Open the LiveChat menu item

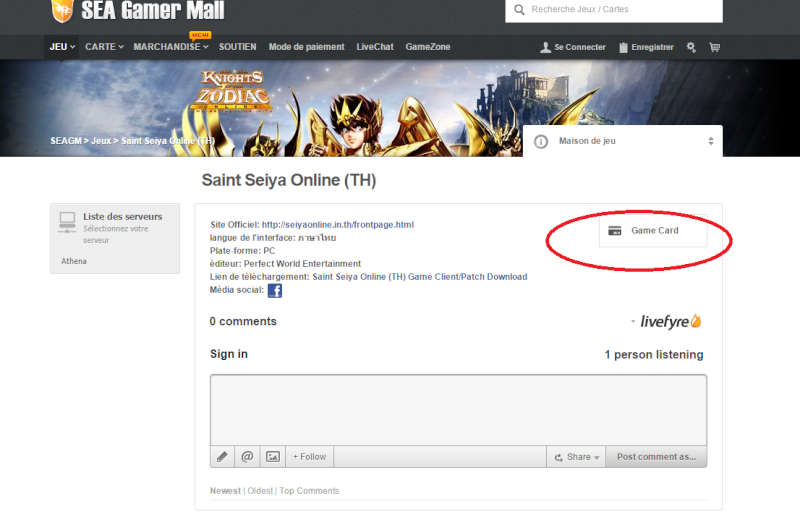375,47
